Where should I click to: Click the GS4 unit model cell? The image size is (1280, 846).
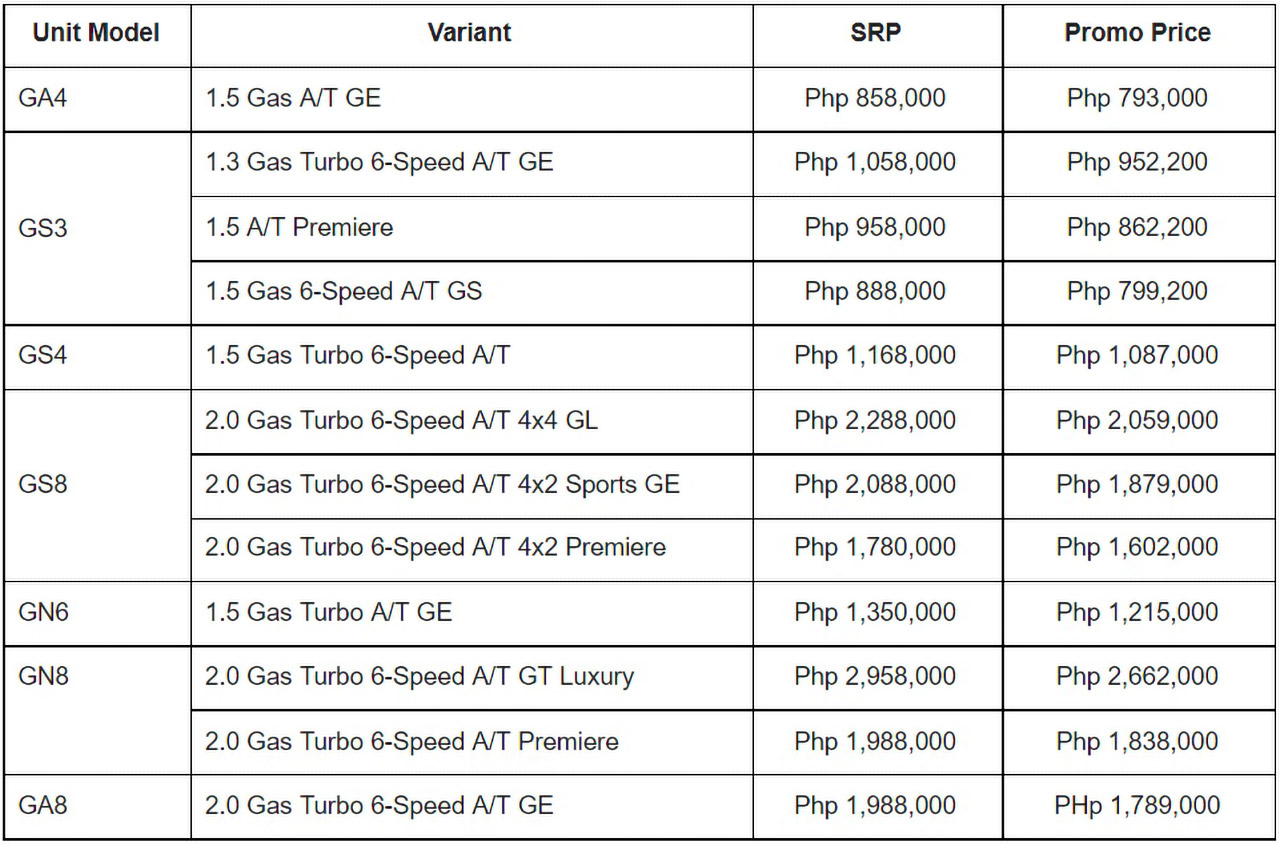[43, 356]
